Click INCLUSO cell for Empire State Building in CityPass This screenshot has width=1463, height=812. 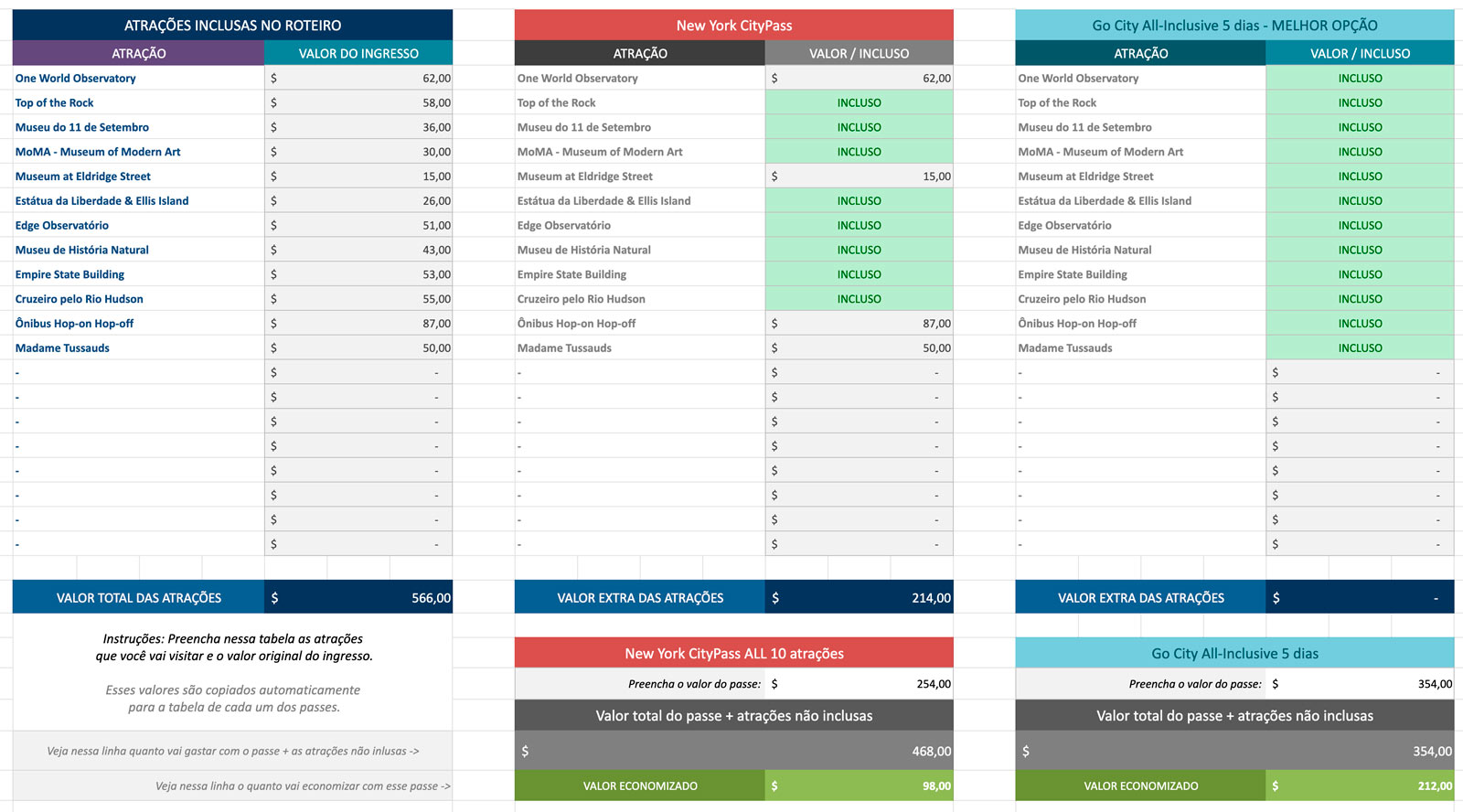click(860, 274)
